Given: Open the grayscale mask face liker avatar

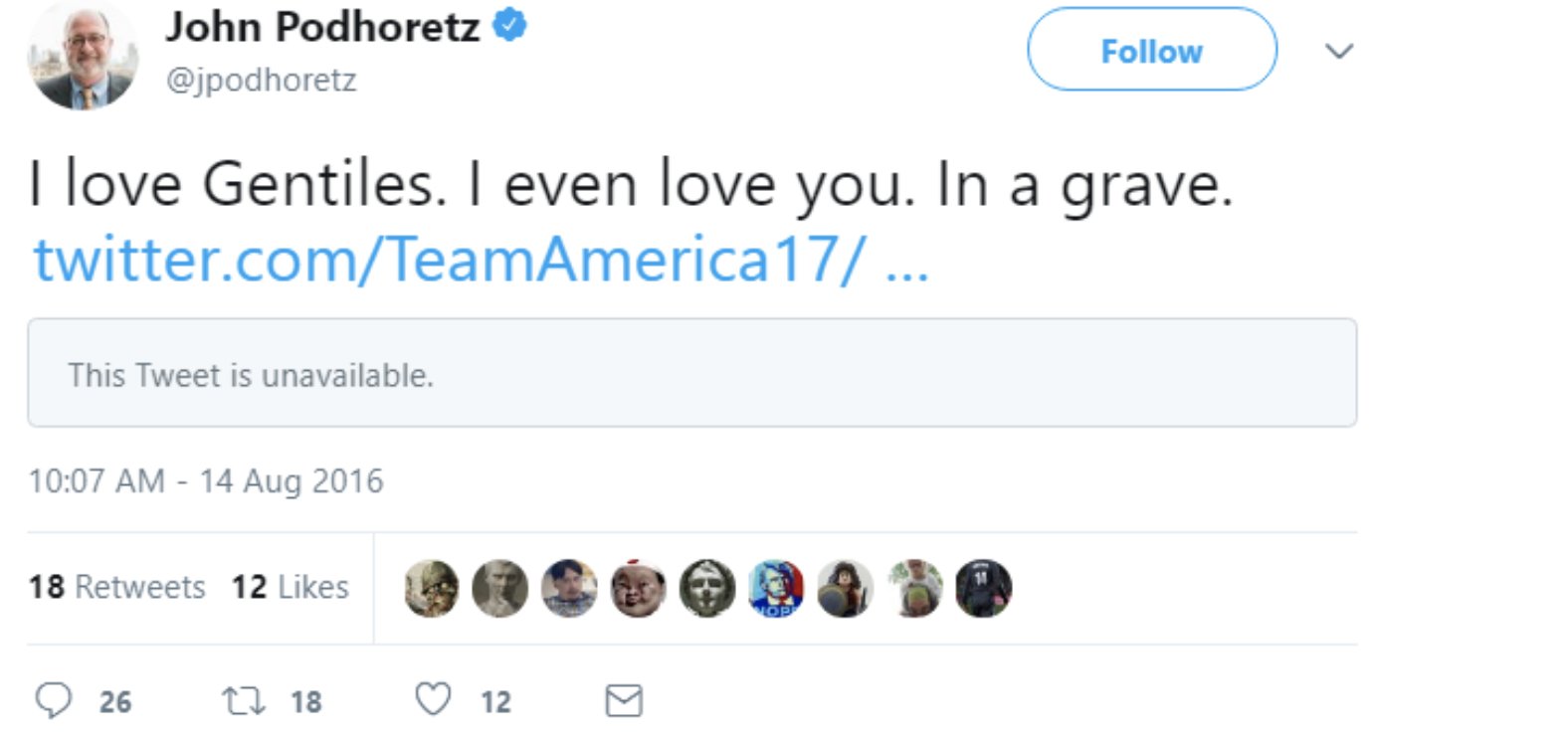Looking at the screenshot, I should coord(707,588).
